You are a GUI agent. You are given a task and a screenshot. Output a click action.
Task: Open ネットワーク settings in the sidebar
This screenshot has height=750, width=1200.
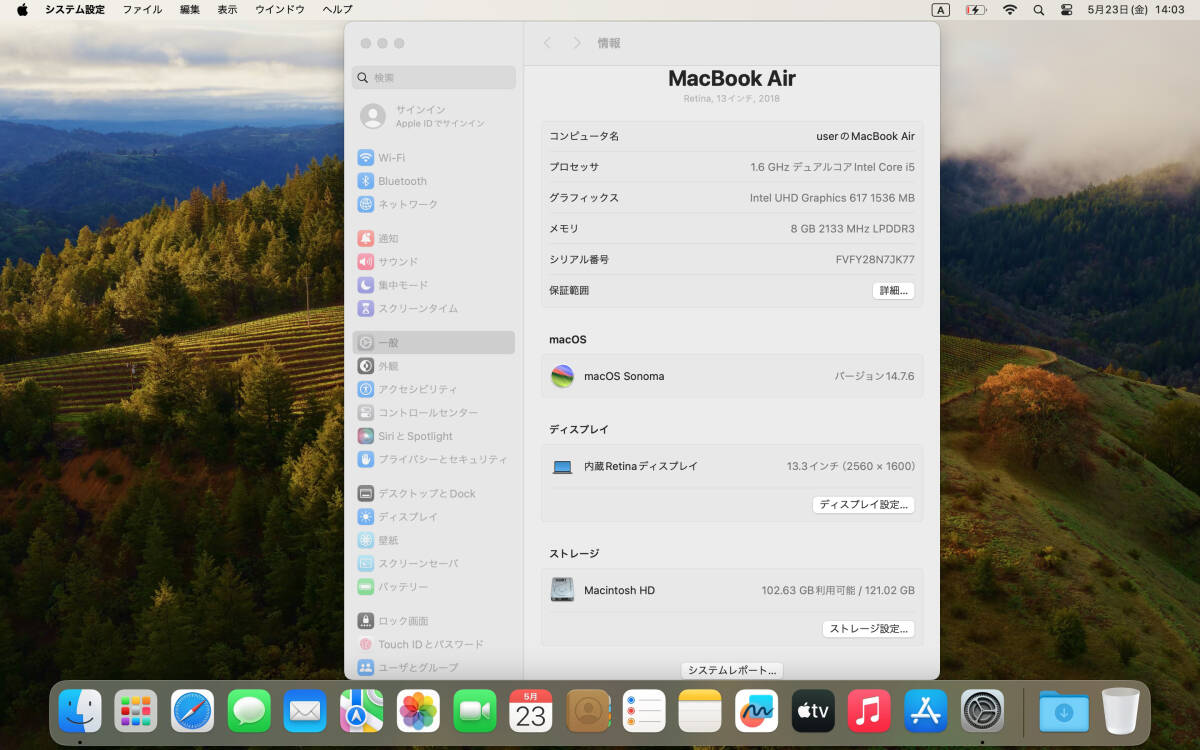pos(433,204)
